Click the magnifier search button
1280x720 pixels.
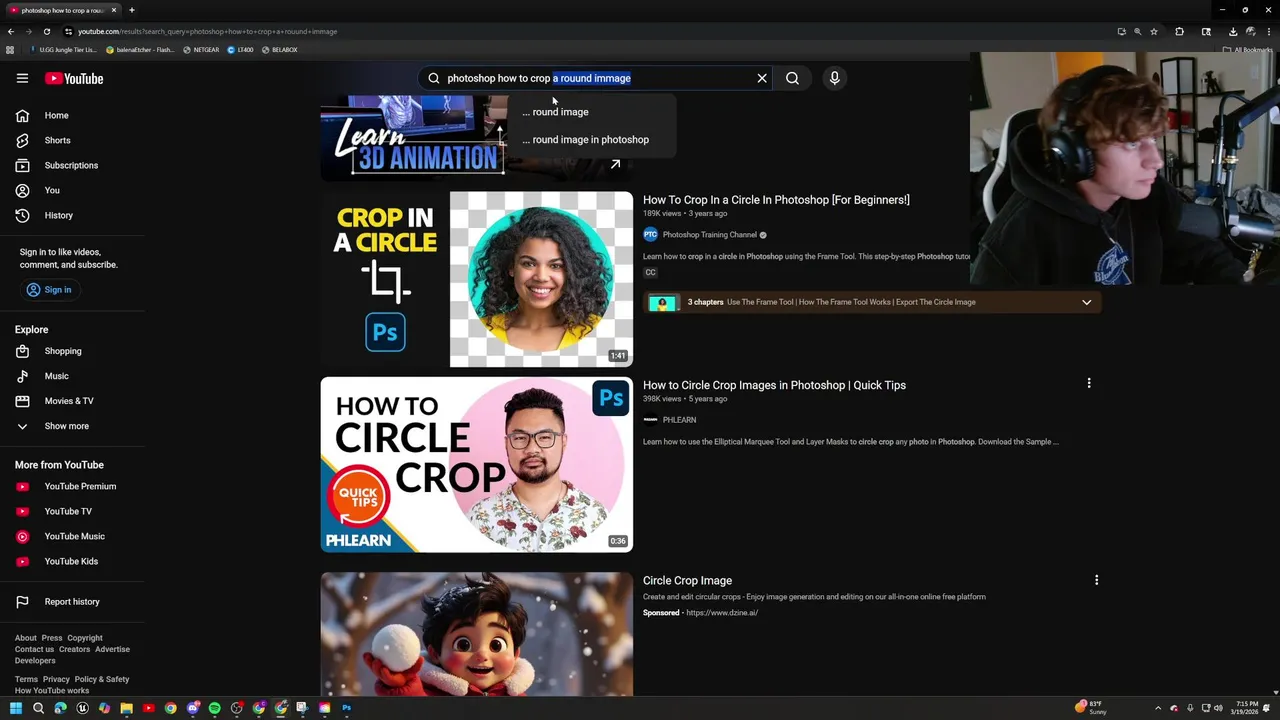tap(792, 78)
